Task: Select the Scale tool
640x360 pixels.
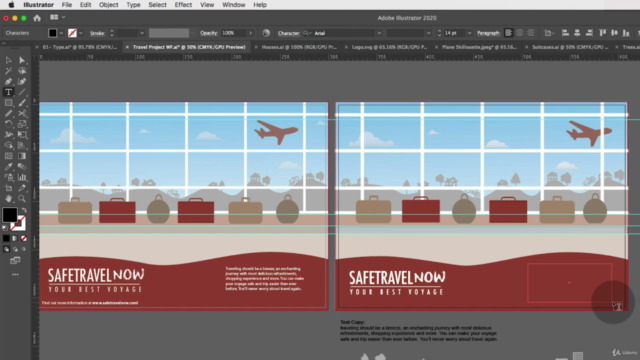Action: tap(22, 124)
